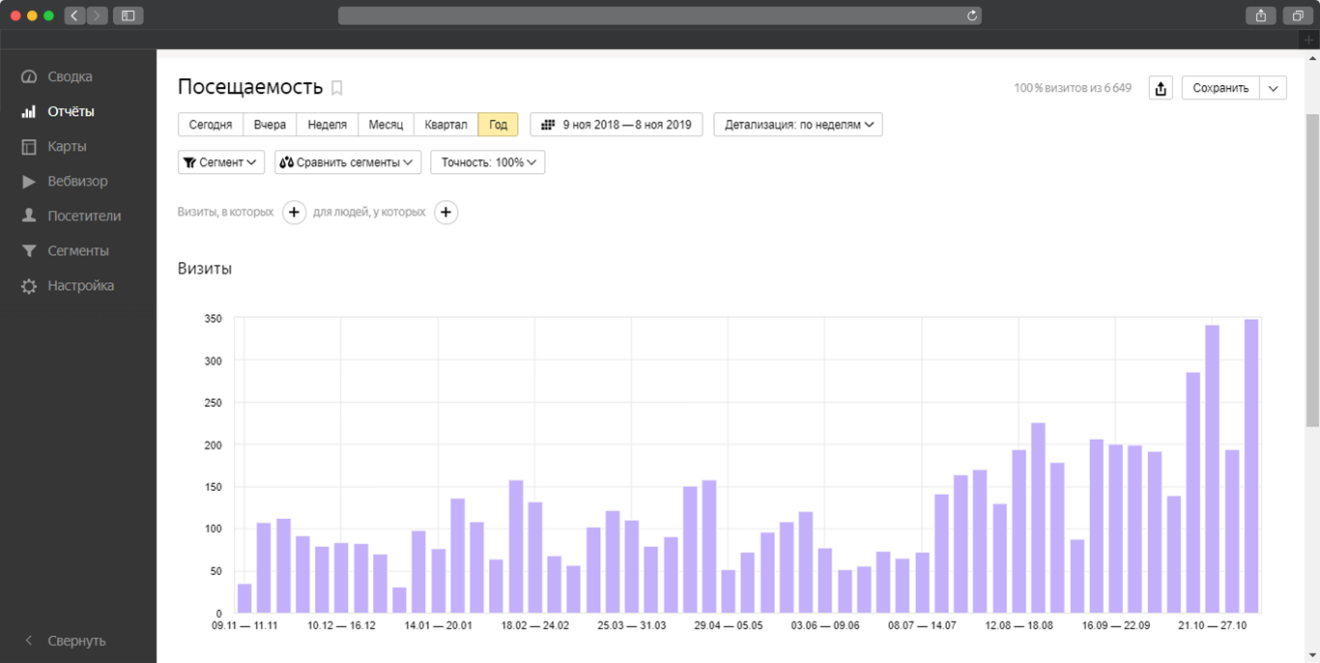Expand the Сегмент dropdown

click(x=221, y=162)
